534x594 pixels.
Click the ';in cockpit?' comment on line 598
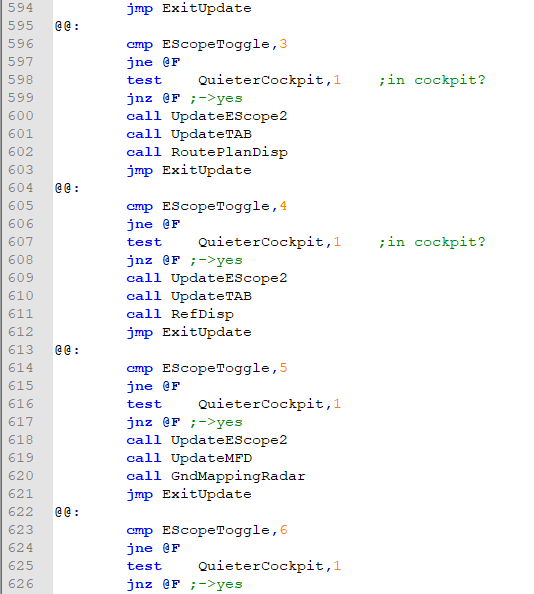[432, 80]
